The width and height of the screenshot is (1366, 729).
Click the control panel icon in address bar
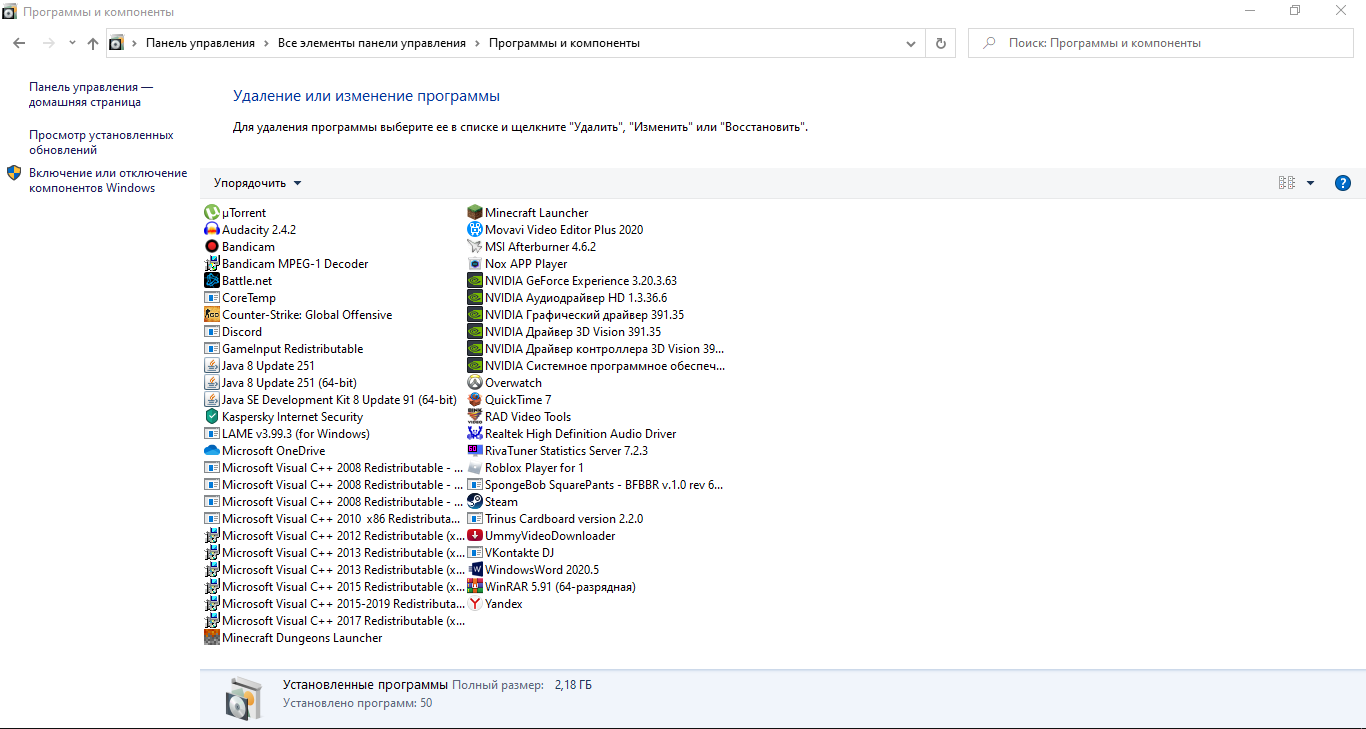(x=116, y=43)
